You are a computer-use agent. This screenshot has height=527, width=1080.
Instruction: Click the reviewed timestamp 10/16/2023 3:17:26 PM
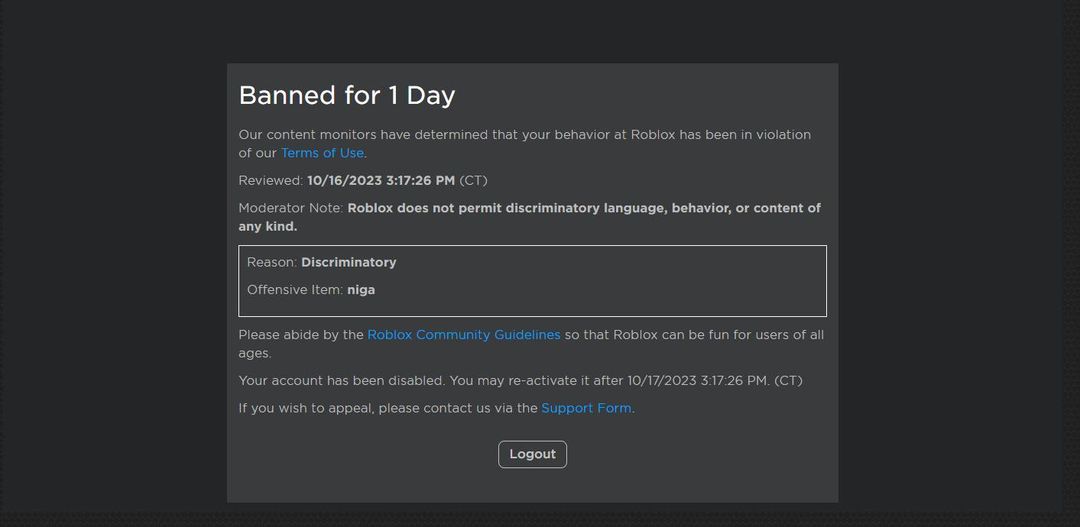[x=381, y=181]
